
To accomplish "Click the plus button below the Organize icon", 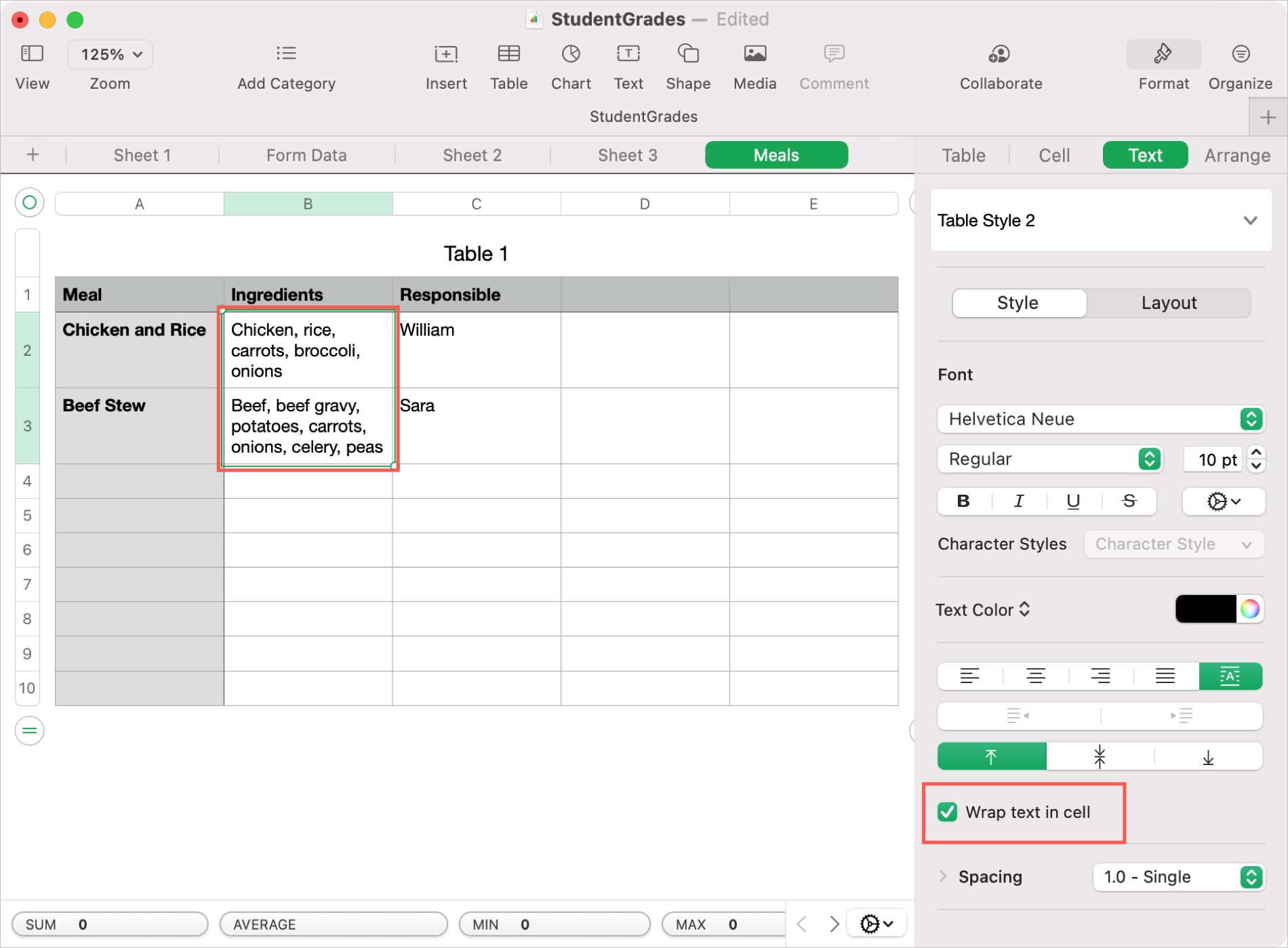I will 1268,117.
